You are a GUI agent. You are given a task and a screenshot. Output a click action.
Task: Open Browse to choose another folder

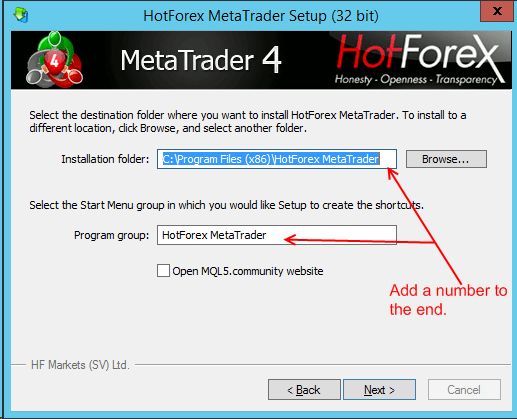[446, 159]
